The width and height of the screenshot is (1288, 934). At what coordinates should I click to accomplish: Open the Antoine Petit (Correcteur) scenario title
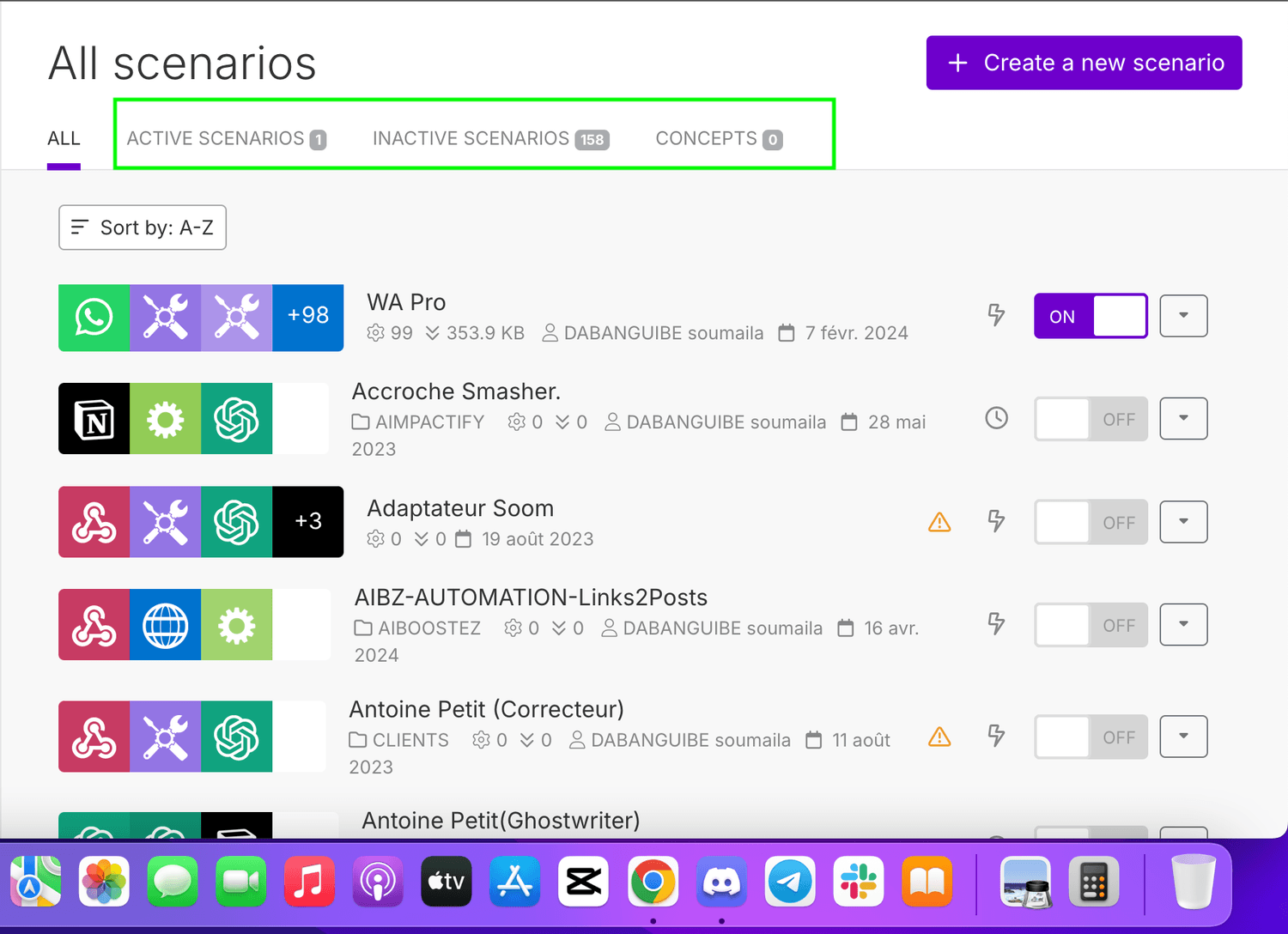[x=486, y=709]
